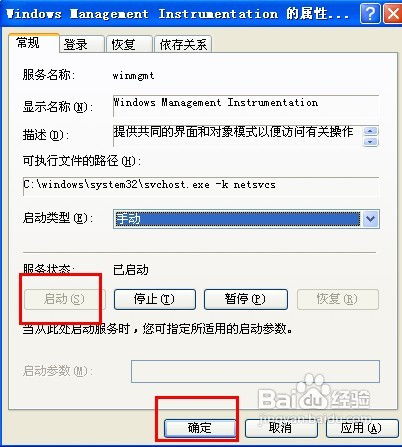Expand the 启动类型 dropdown arrow
402x447 pixels.
(370, 219)
